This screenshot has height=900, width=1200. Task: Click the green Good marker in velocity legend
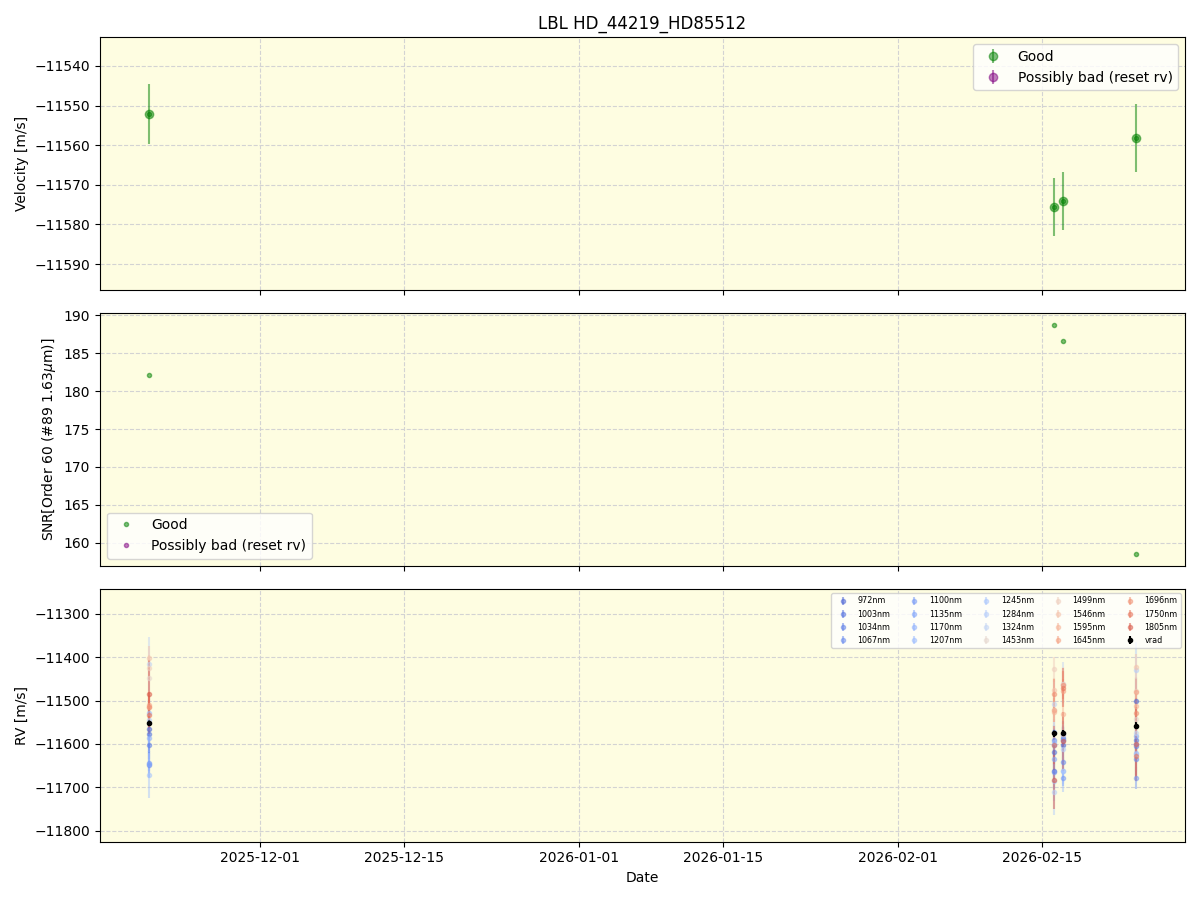click(993, 57)
